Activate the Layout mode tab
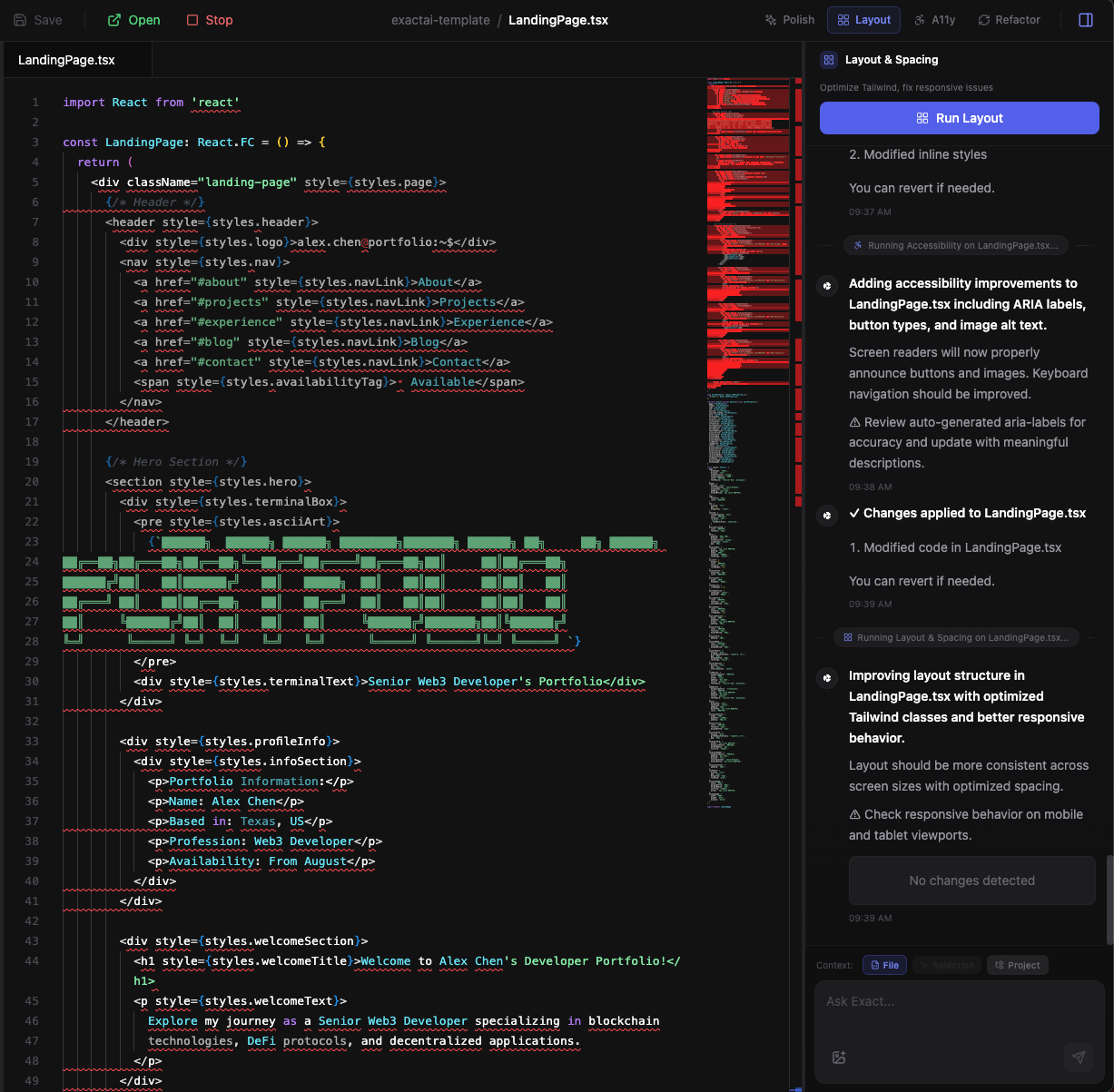 (x=863, y=20)
